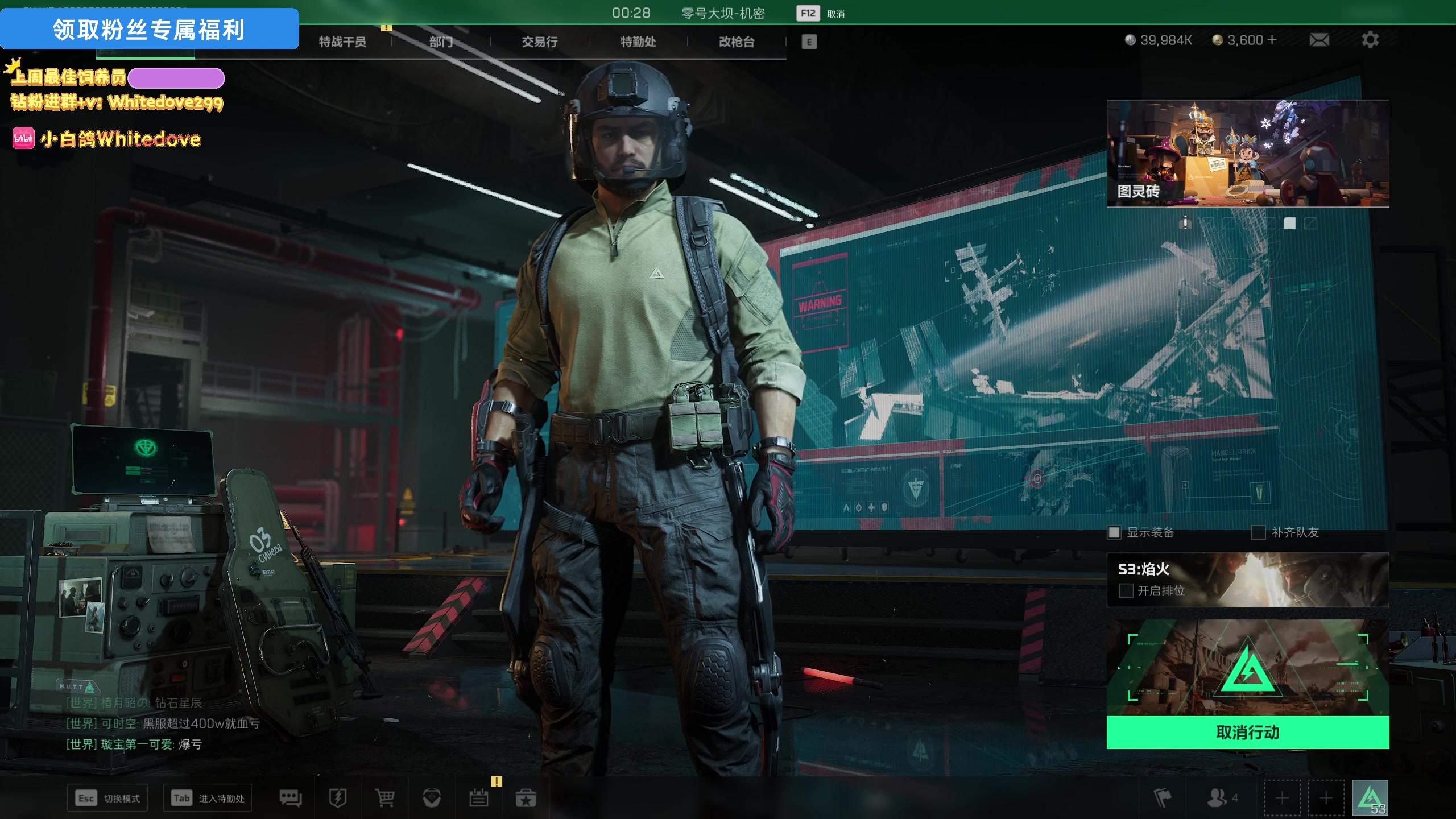This screenshot has height=819, width=1456.
Task: Open the 交易行 tab
Action: click(540, 42)
